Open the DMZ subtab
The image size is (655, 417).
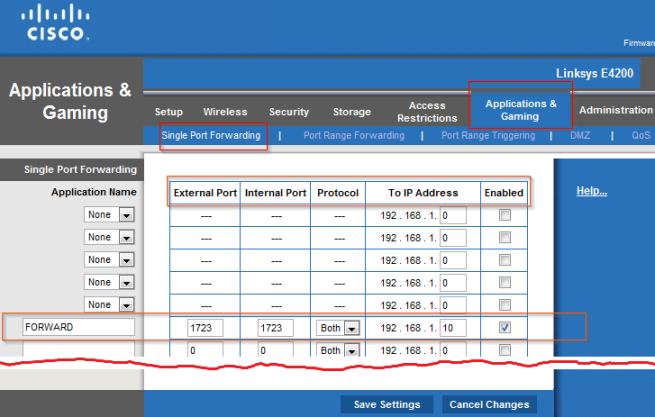pos(580,135)
